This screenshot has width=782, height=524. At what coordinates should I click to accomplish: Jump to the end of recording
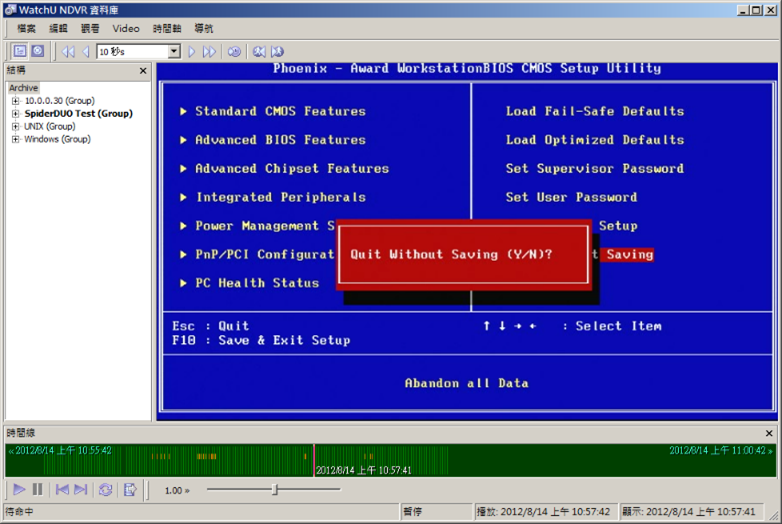tap(81, 489)
